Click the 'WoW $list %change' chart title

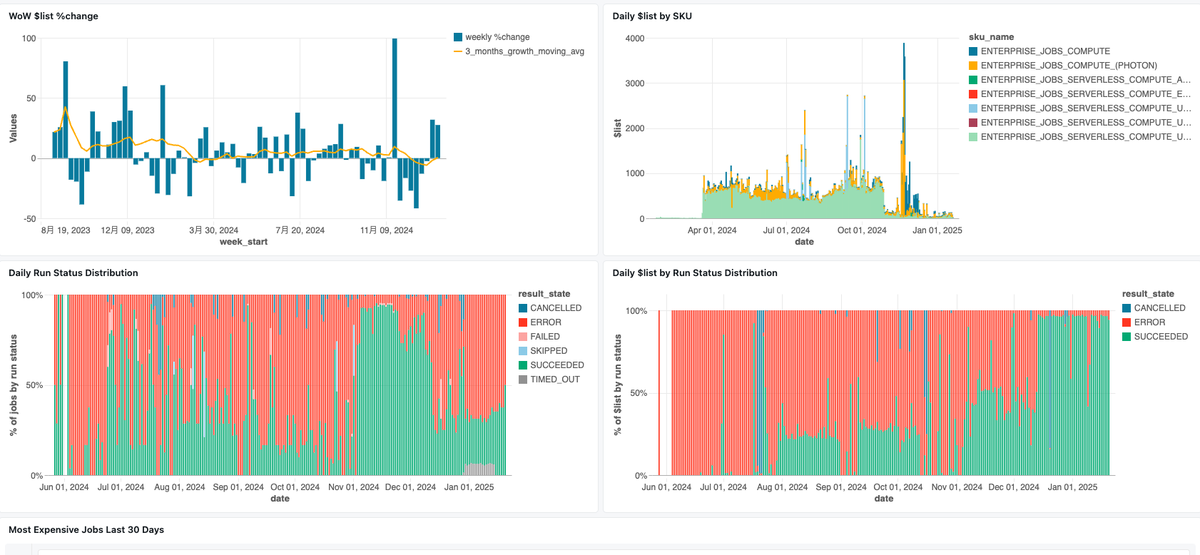pos(53,16)
